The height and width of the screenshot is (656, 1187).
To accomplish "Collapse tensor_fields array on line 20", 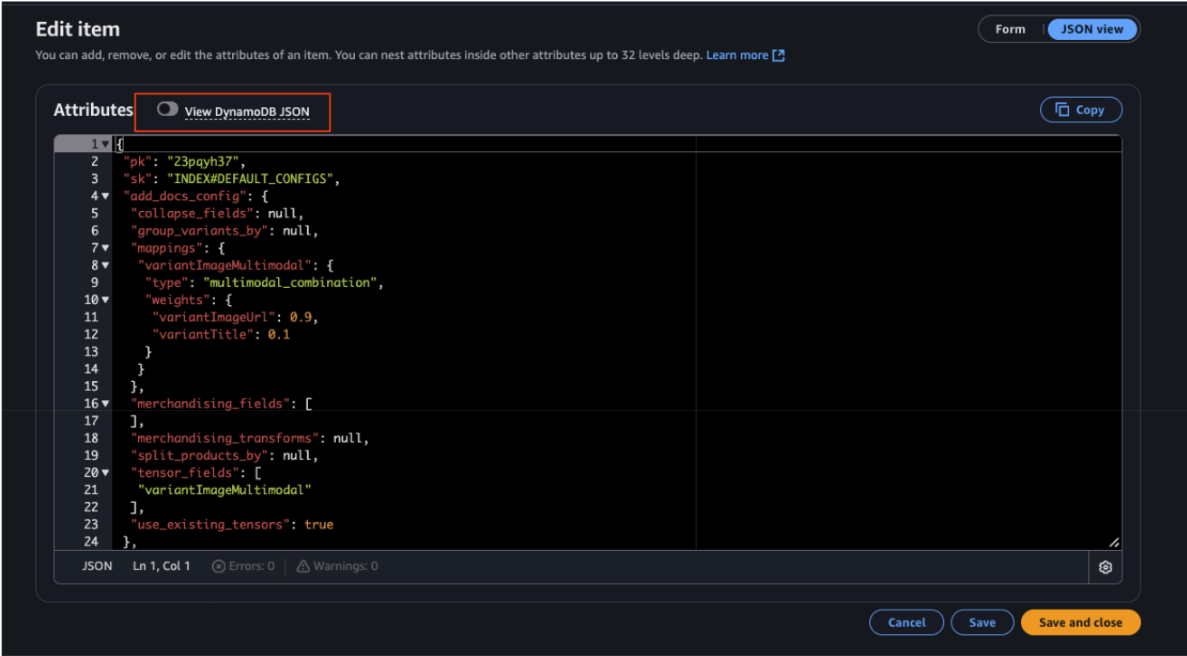I will point(105,473).
